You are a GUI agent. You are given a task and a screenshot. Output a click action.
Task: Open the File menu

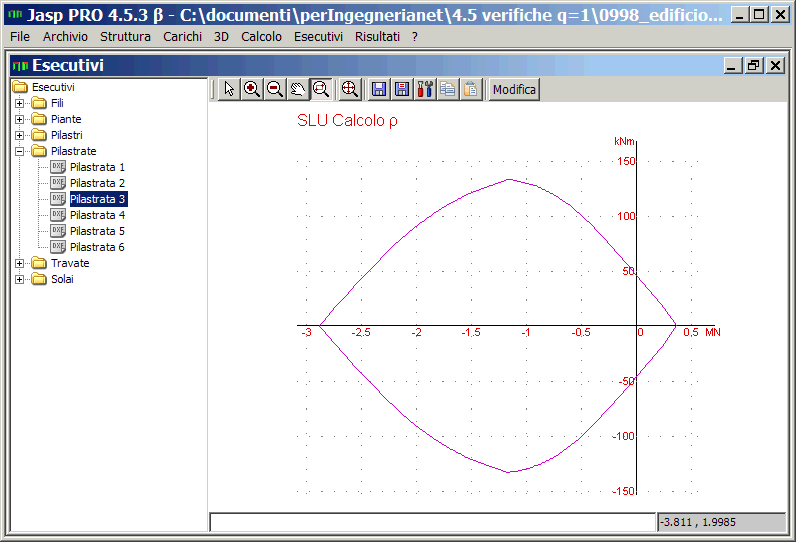point(20,37)
